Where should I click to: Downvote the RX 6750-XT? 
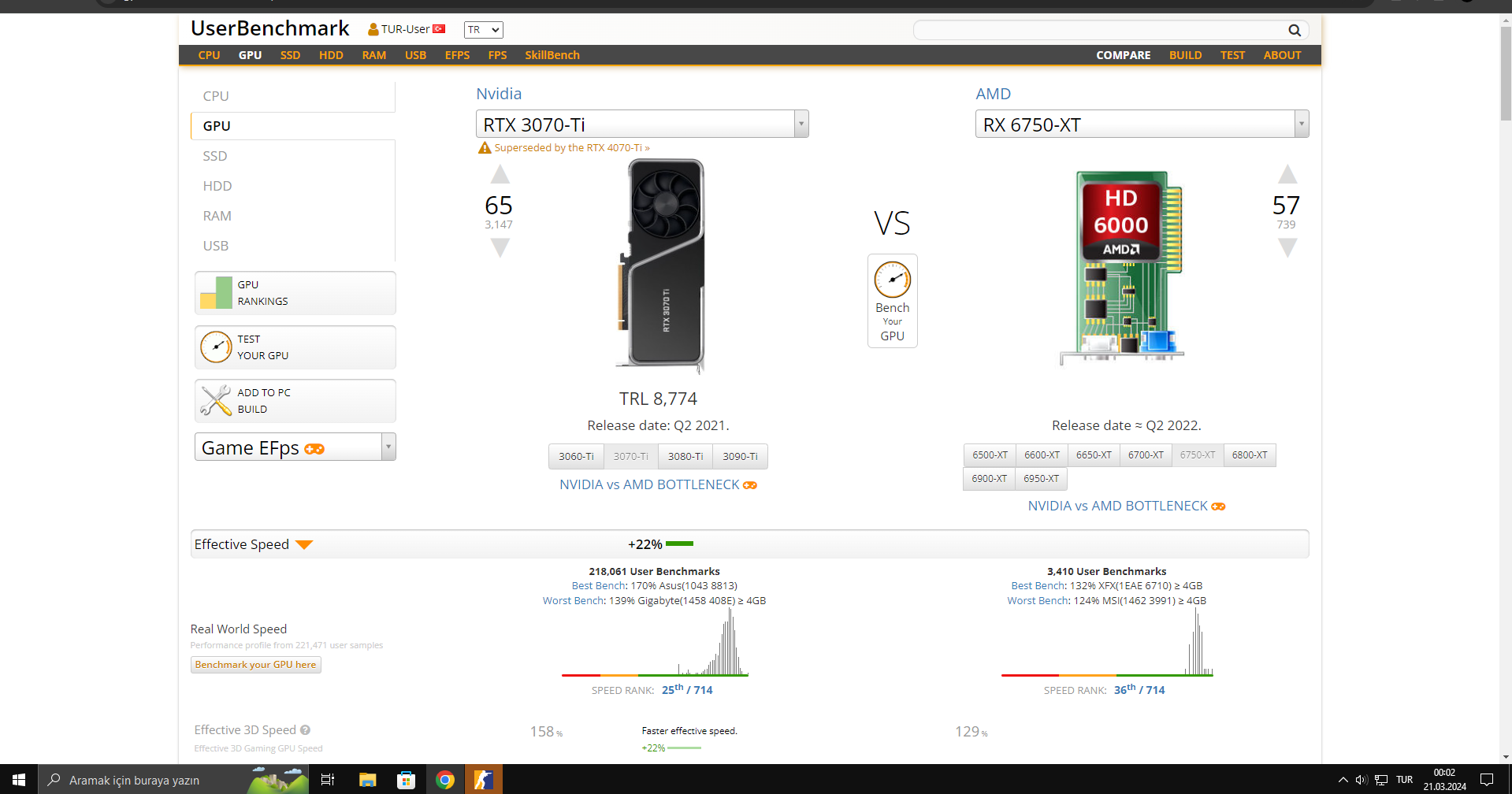[1287, 248]
